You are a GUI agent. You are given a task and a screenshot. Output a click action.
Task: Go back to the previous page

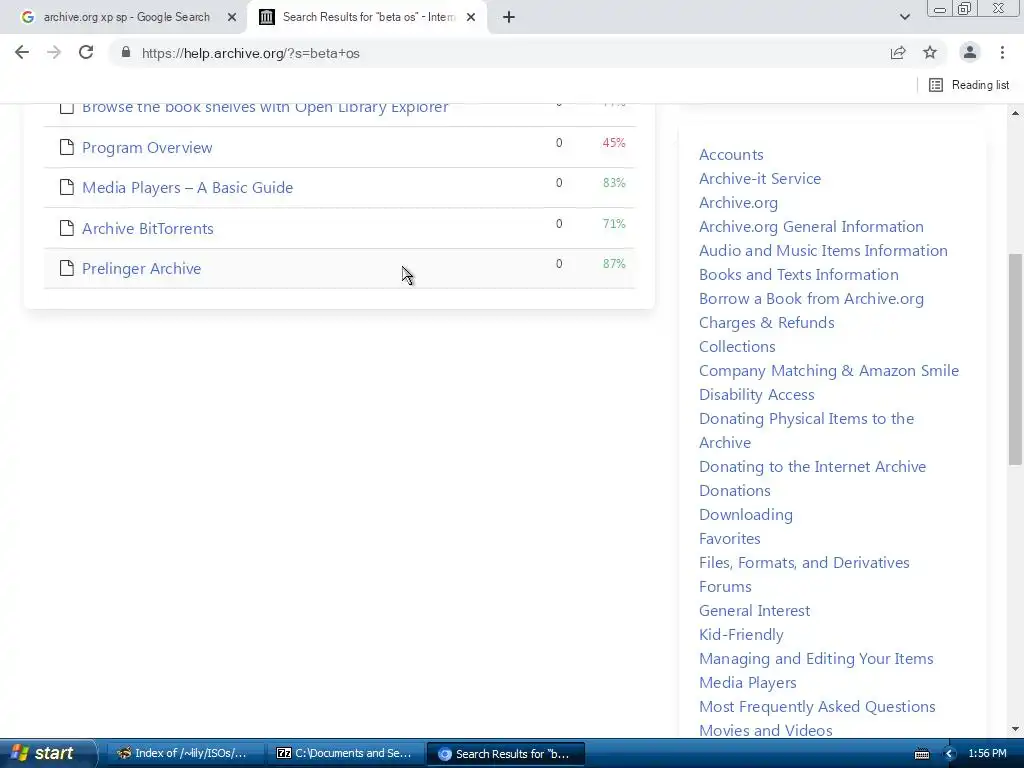[x=22, y=53]
